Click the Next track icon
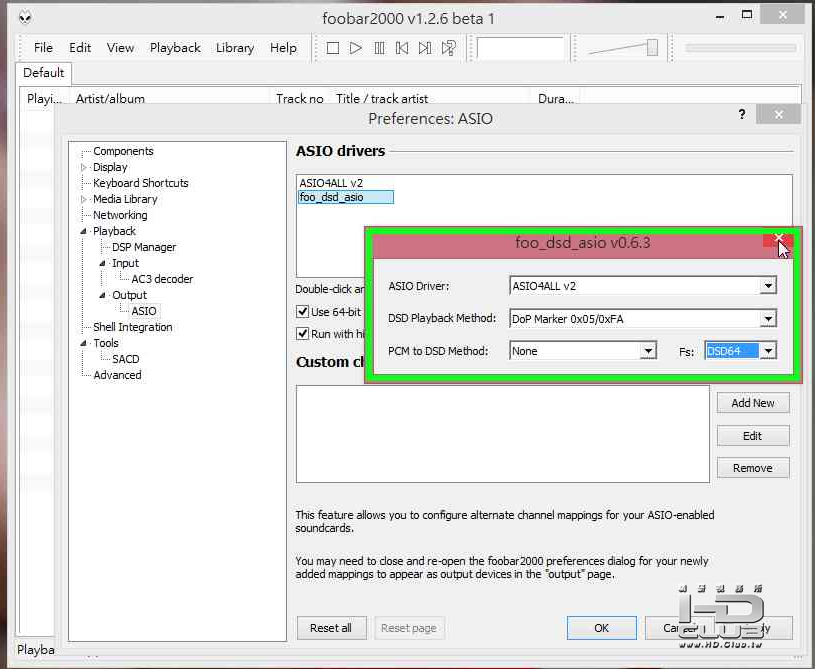815x669 pixels. pyautogui.click(x=425, y=48)
